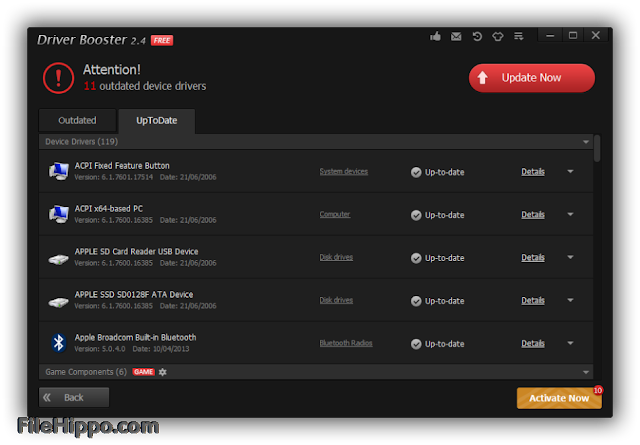Open the Computer category link
Viewport: 640px width, 445px height.
tap(335, 214)
